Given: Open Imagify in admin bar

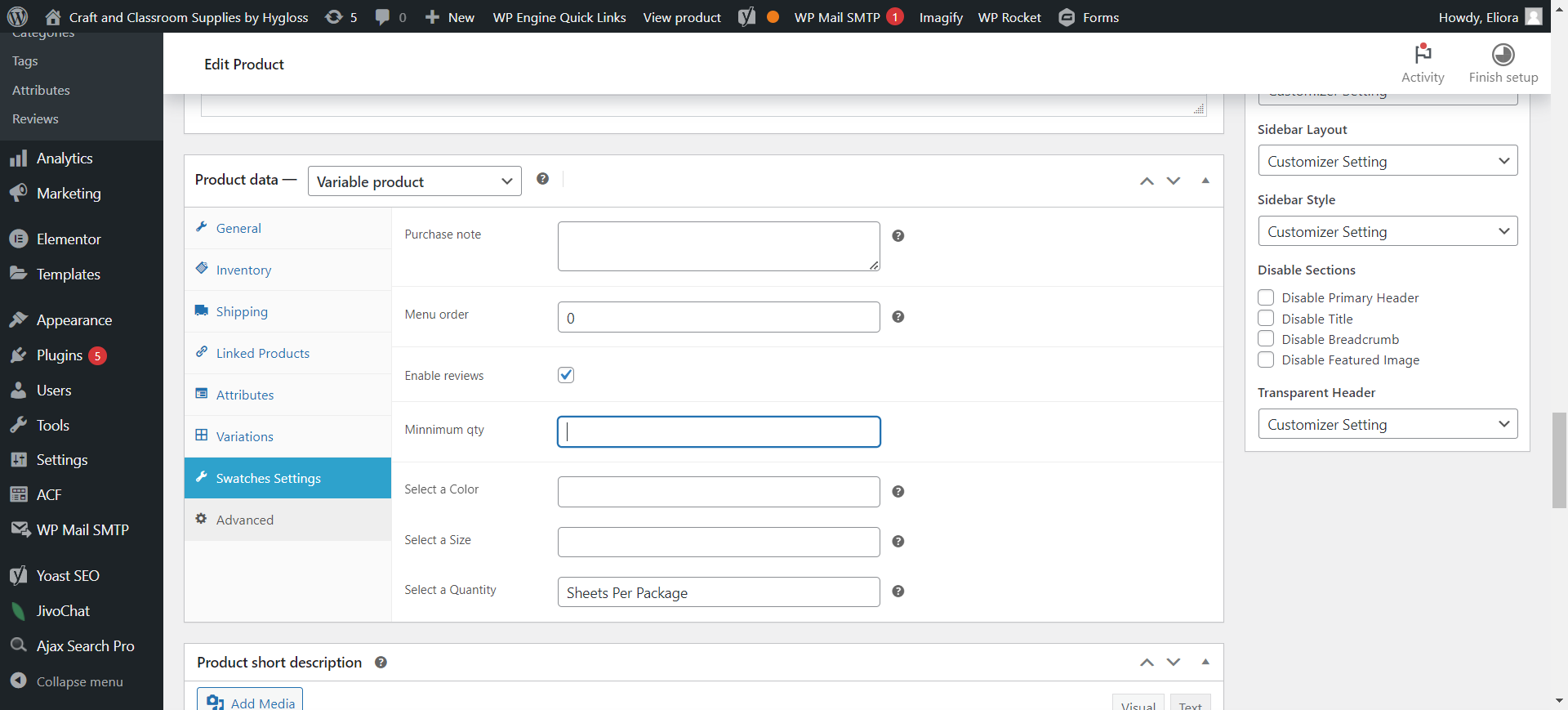Looking at the screenshot, I should pos(941,17).
